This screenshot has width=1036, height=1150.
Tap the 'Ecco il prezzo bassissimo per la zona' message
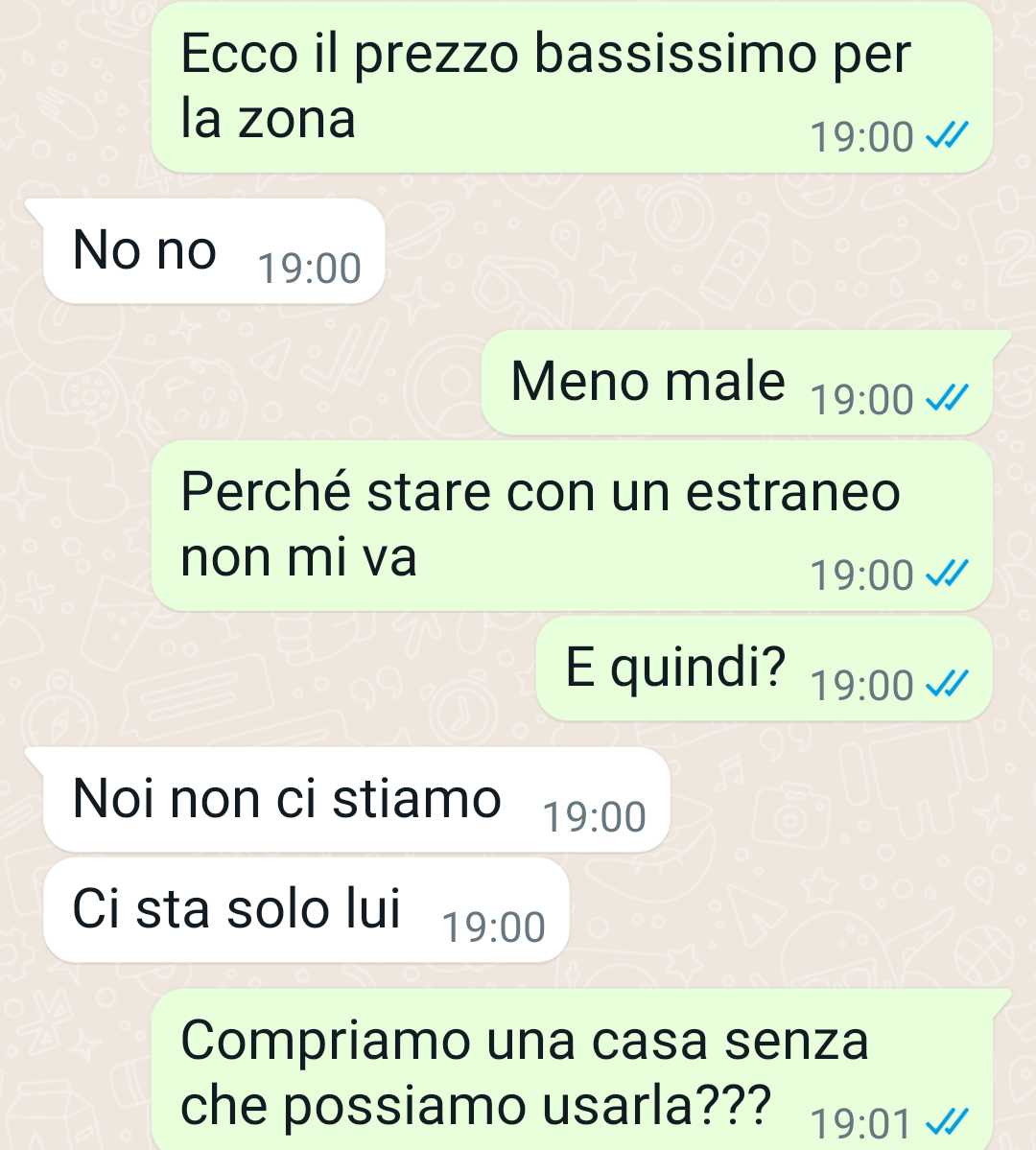tap(573, 87)
